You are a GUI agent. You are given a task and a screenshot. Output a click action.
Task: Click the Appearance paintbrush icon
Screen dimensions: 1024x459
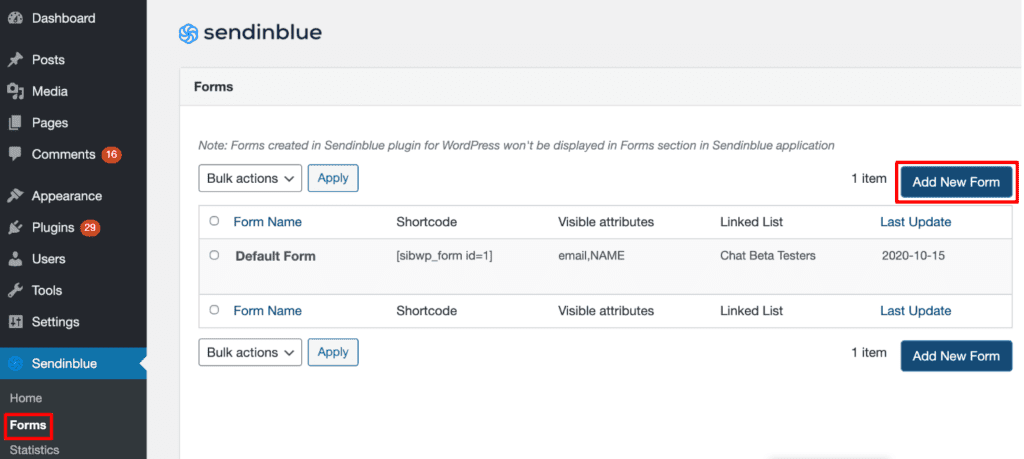[x=15, y=196]
